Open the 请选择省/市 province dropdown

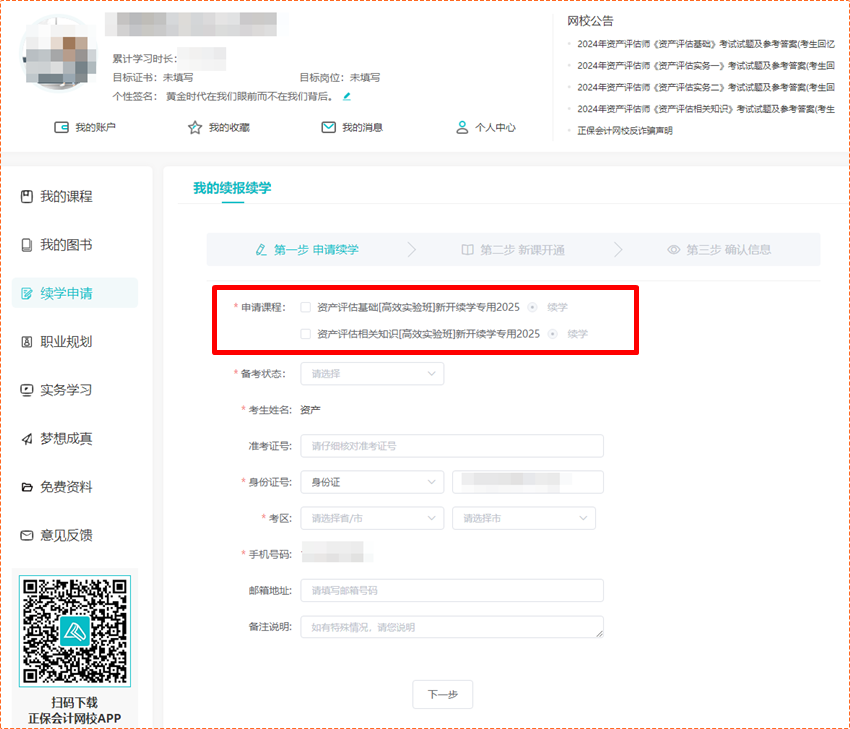tap(372, 518)
